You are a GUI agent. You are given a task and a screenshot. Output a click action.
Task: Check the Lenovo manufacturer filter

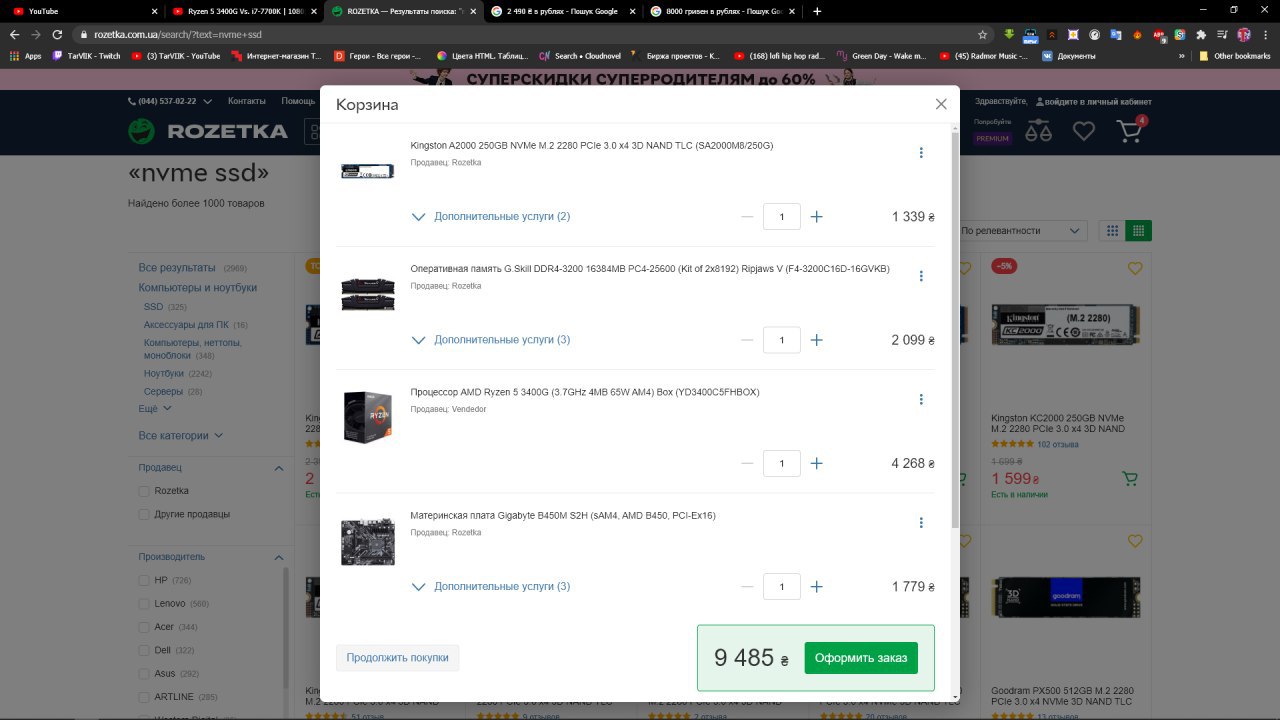pos(144,604)
